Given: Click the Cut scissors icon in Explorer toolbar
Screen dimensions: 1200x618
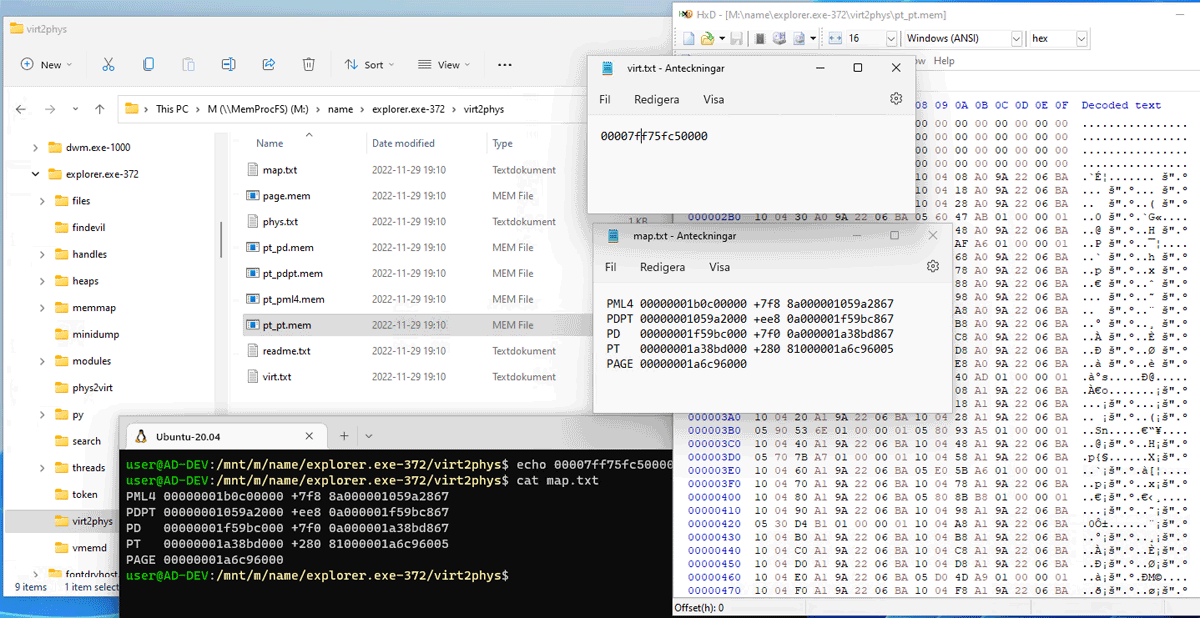Looking at the screenshot, I should [x=108, y=64].
